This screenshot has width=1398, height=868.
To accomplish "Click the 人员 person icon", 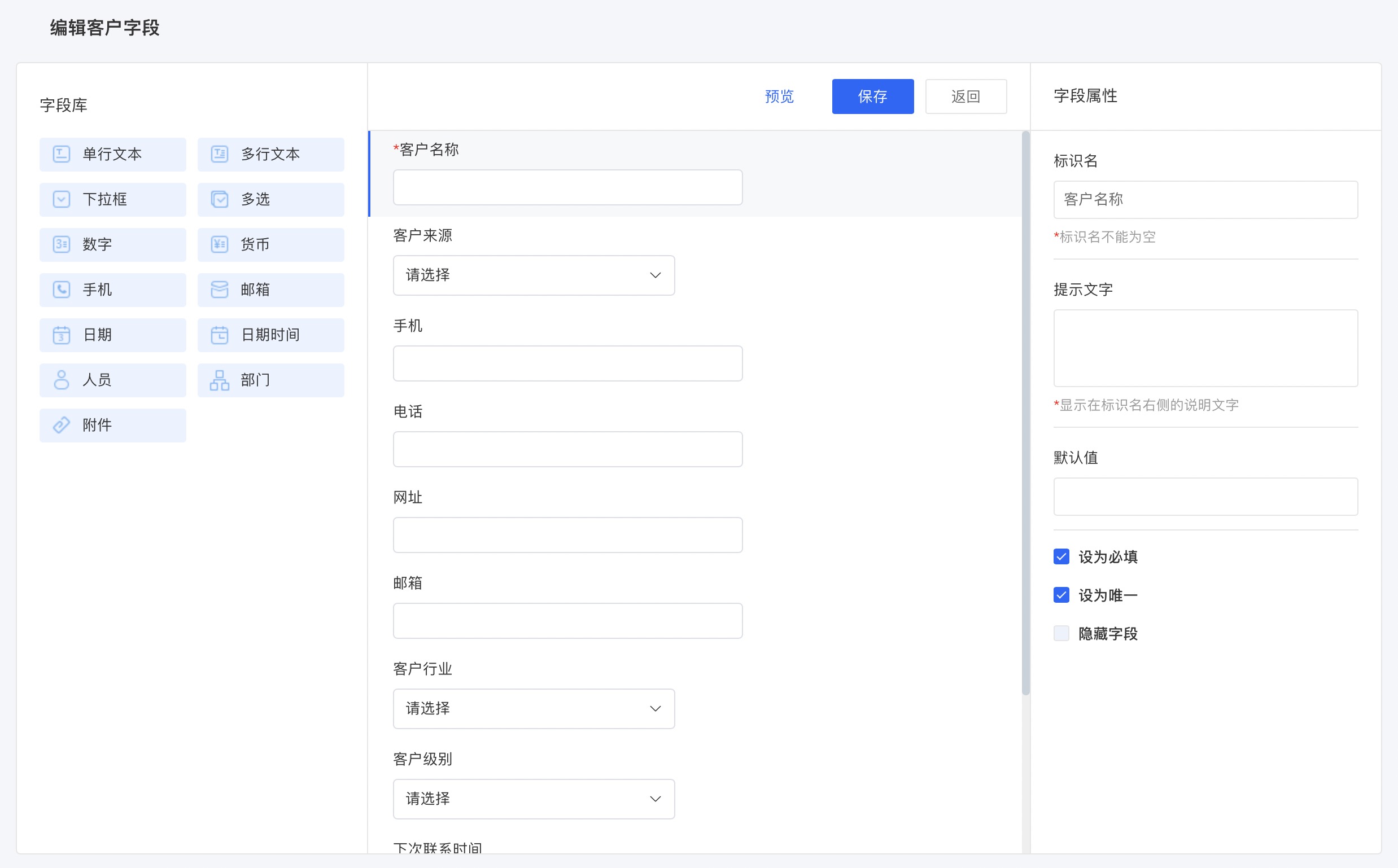I will [62, 380].
